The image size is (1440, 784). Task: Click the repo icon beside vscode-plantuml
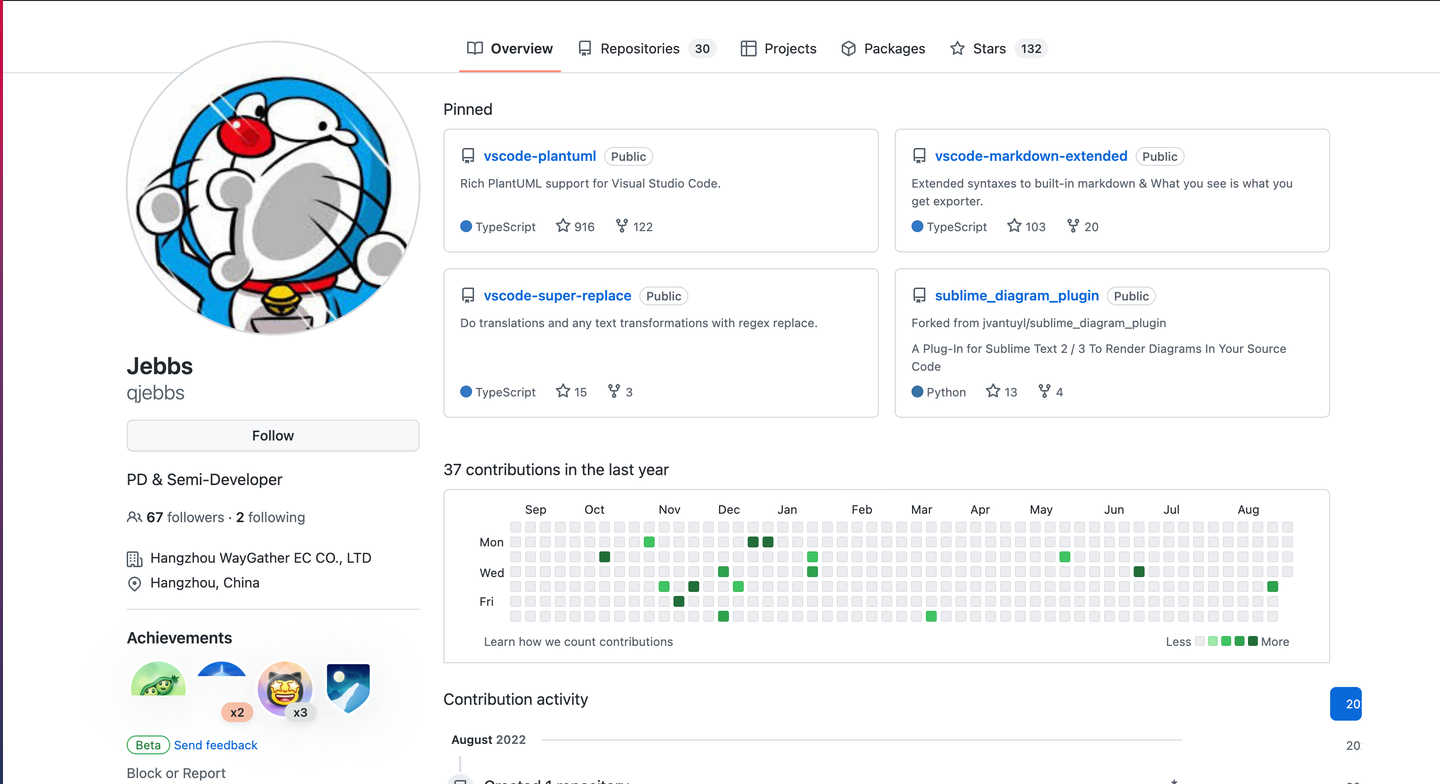click(468, 156)
